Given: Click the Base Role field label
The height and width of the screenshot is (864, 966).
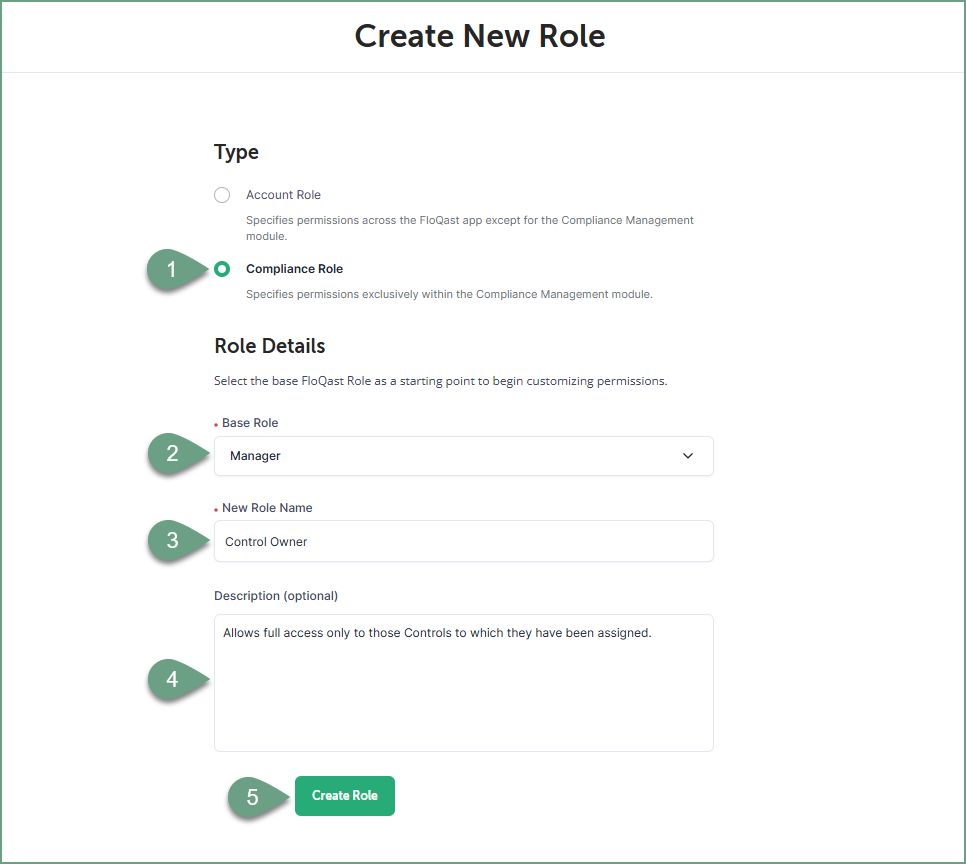Looking at the screenshot, I should point(250,423).
